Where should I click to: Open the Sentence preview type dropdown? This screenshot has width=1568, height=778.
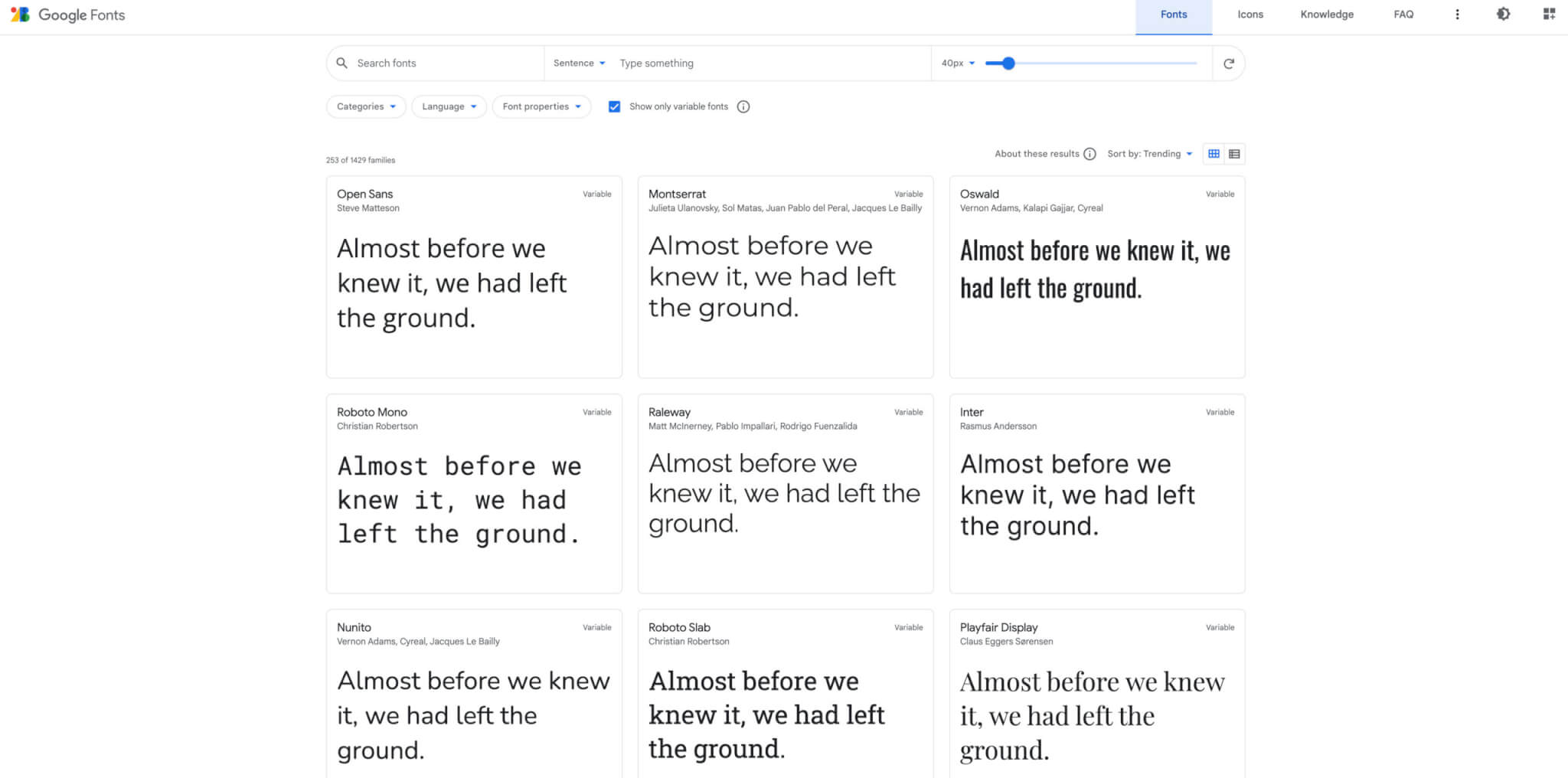pyautogui.click(x=579, y=64)
